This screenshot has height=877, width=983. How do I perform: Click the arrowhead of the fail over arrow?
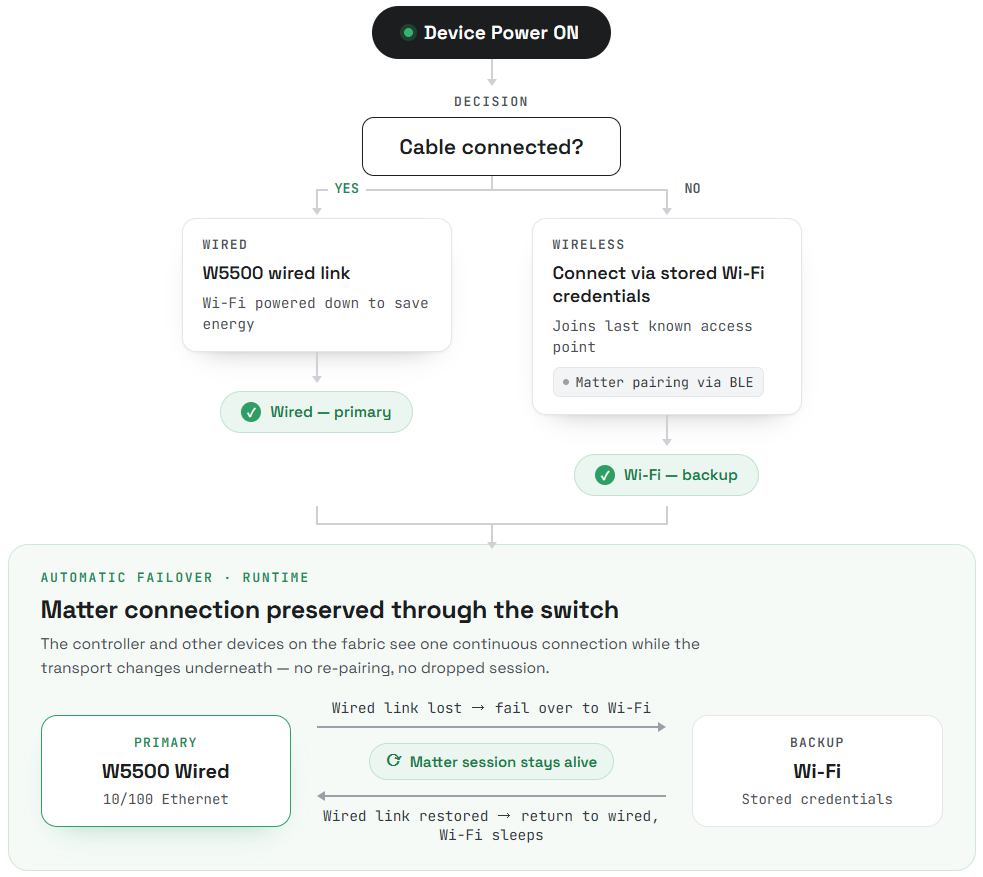[x=662, y=727]
